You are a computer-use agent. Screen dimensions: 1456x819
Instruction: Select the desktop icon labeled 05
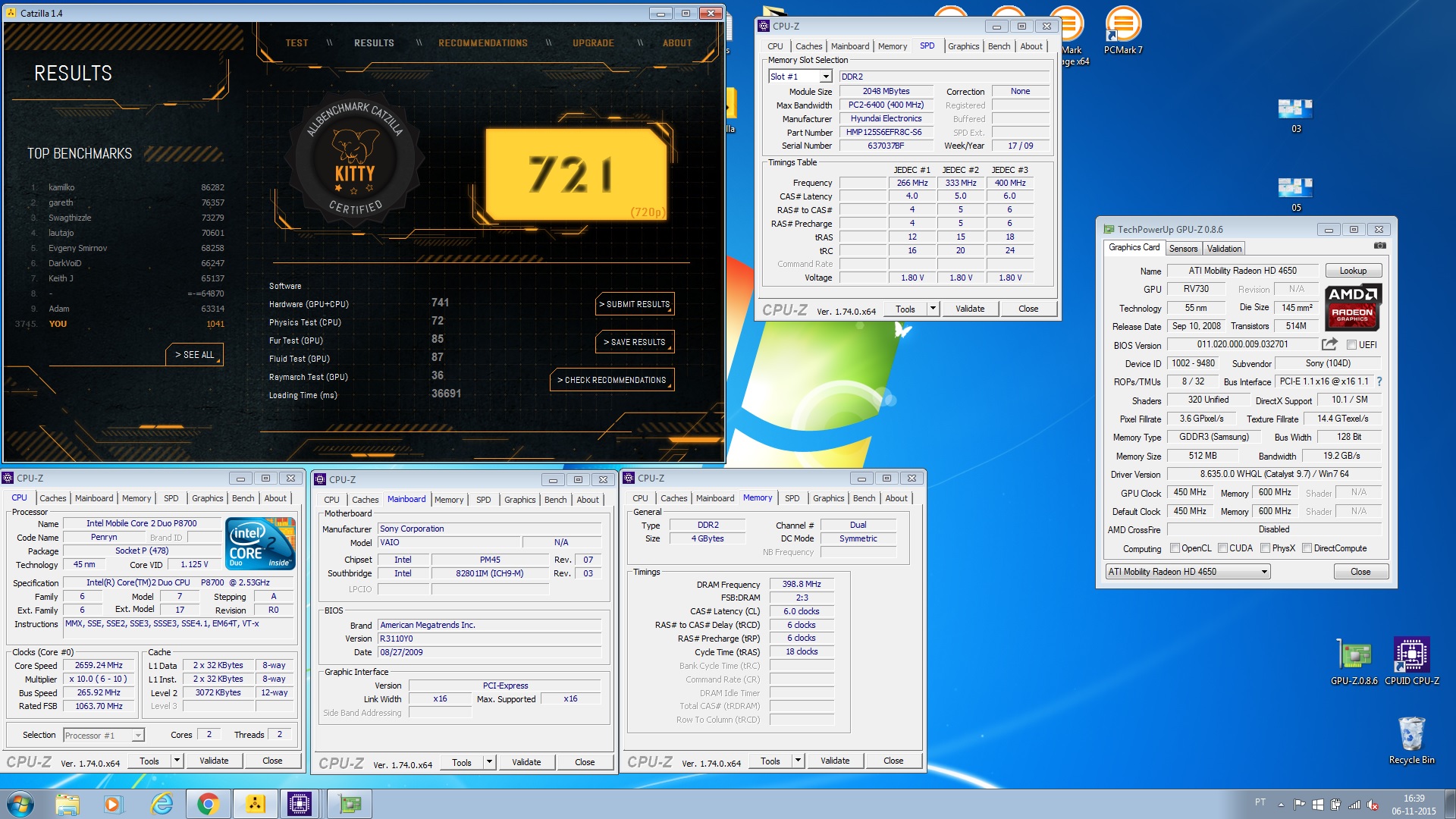[x=1295, y=194]
